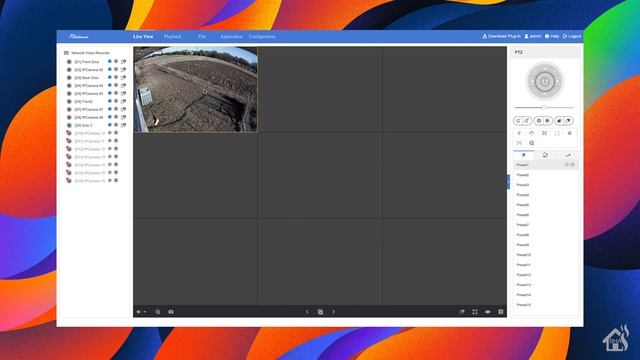The image size is (640, 360).
Task: Open stream type selector for IPCamera 02
Action: click(x=123, y=70)
